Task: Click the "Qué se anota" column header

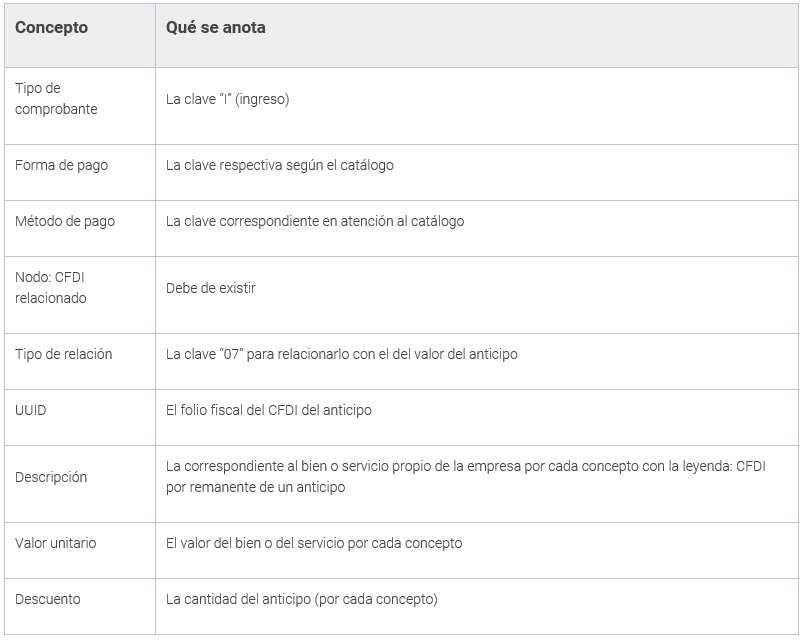Action: tap(215, 28)
